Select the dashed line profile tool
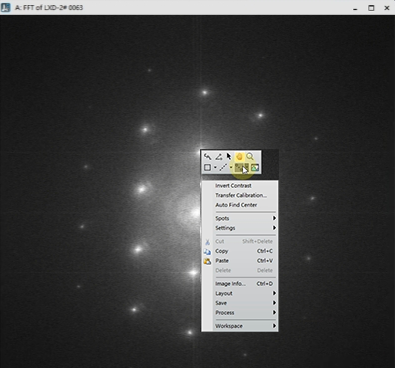This screenshot has width=395, height=368. click(x=223, y=167)
